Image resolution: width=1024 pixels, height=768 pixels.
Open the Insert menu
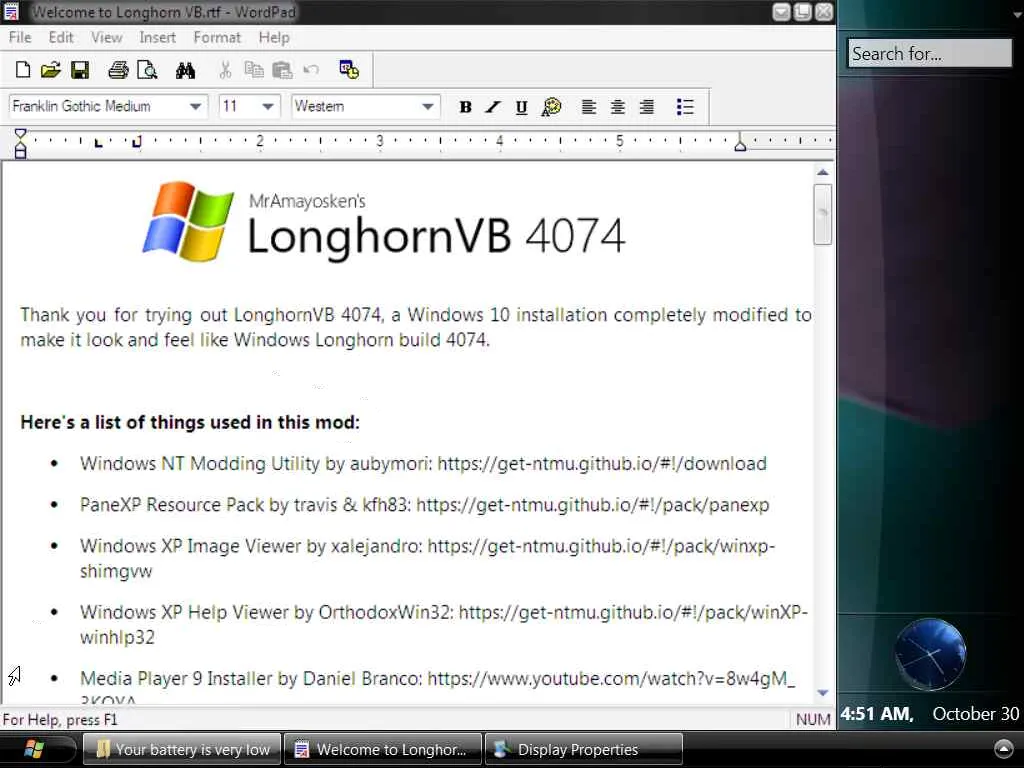pos(157,38)
